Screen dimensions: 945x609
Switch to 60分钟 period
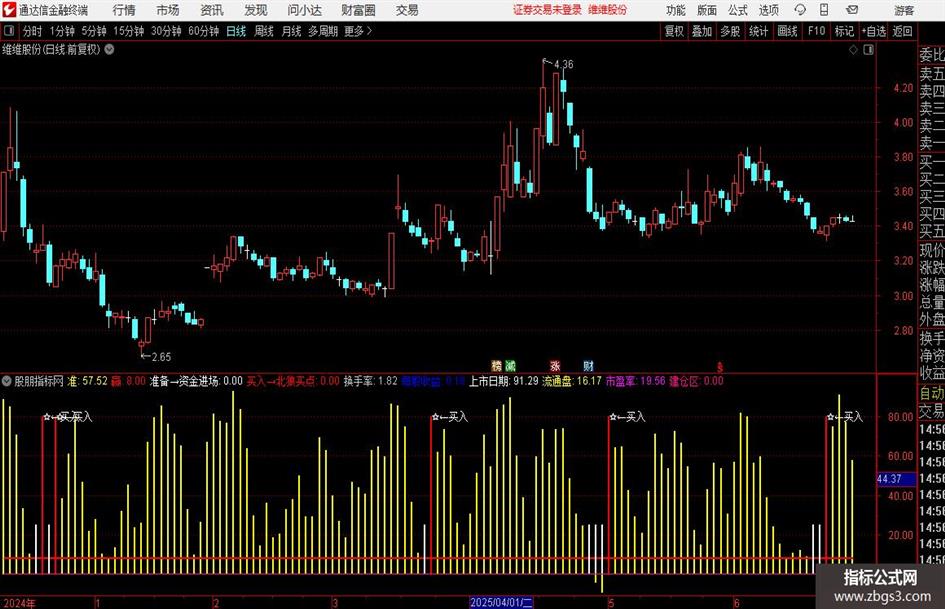click(x=203, y=31)
